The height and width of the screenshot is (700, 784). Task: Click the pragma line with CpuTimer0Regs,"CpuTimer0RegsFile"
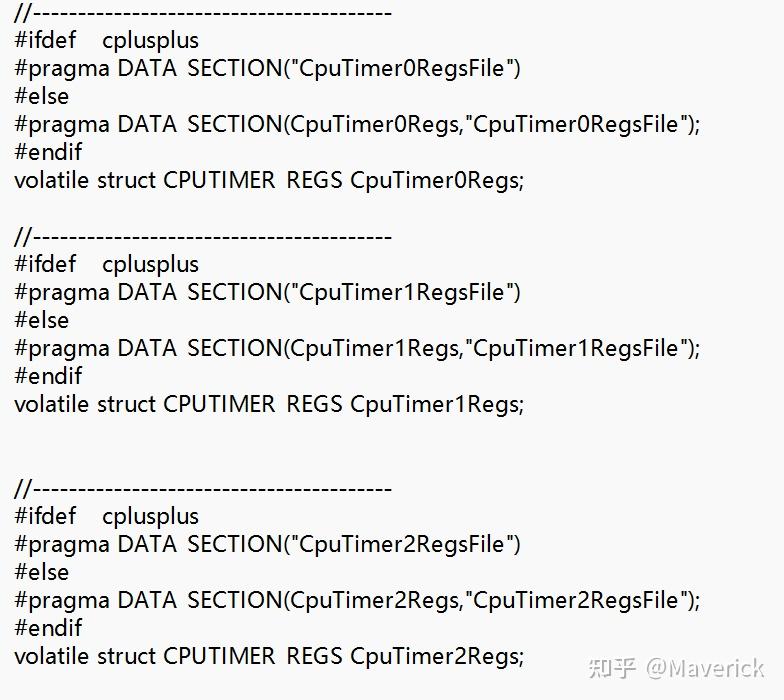pyautogui.click(x=357, y=124)
